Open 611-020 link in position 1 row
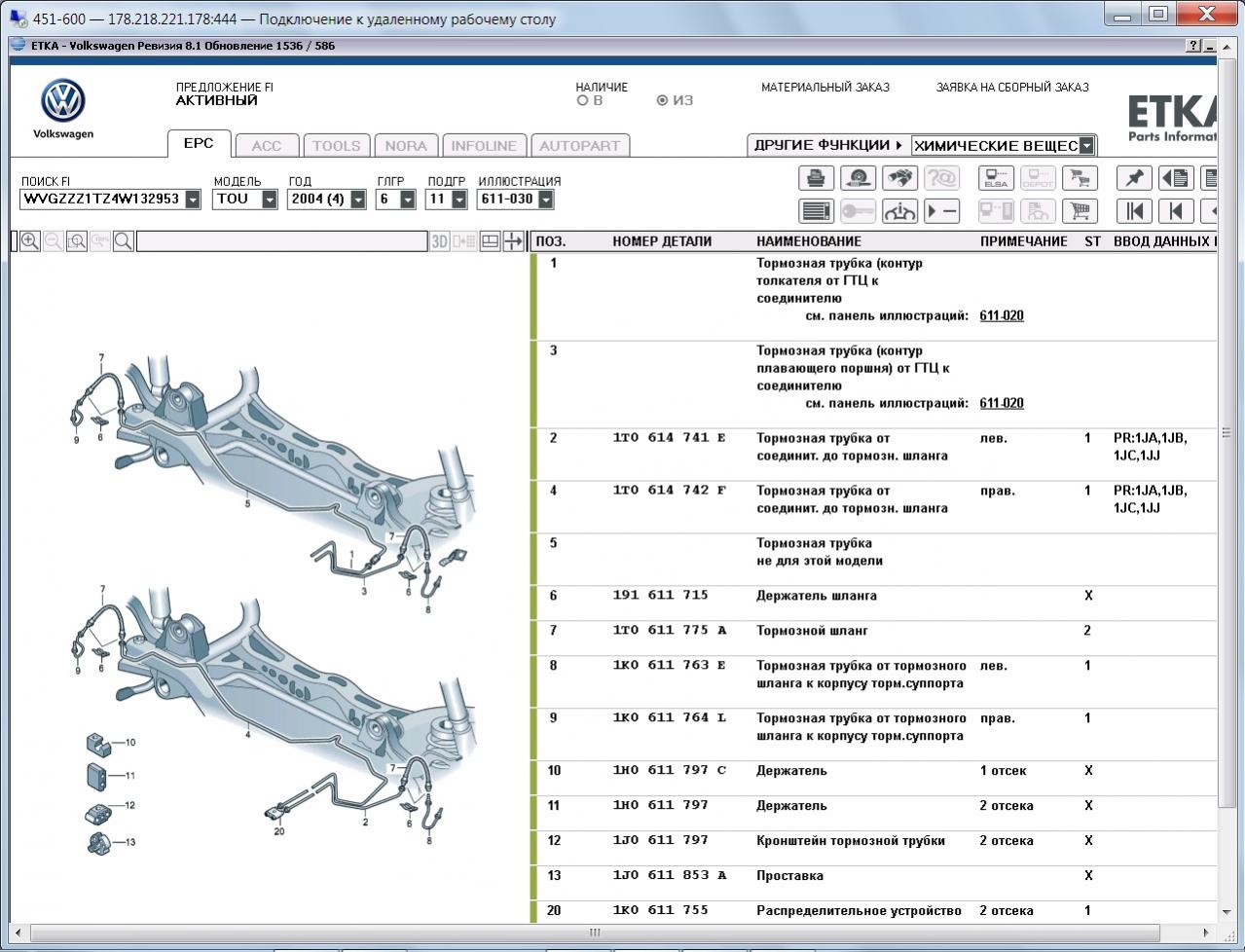1245x952 pixels. pyautogui.click(x=1002, y=316)
